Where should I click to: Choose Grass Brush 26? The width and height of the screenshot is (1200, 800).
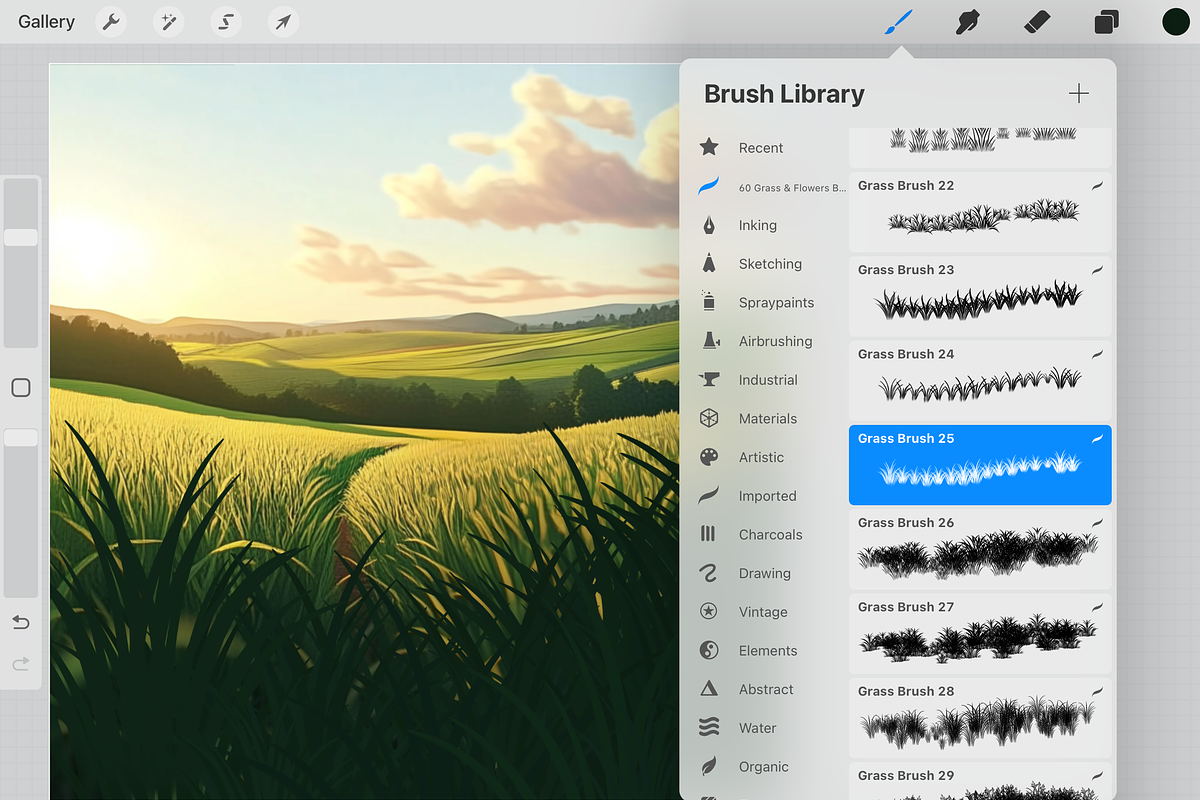(x=980, y=549)
